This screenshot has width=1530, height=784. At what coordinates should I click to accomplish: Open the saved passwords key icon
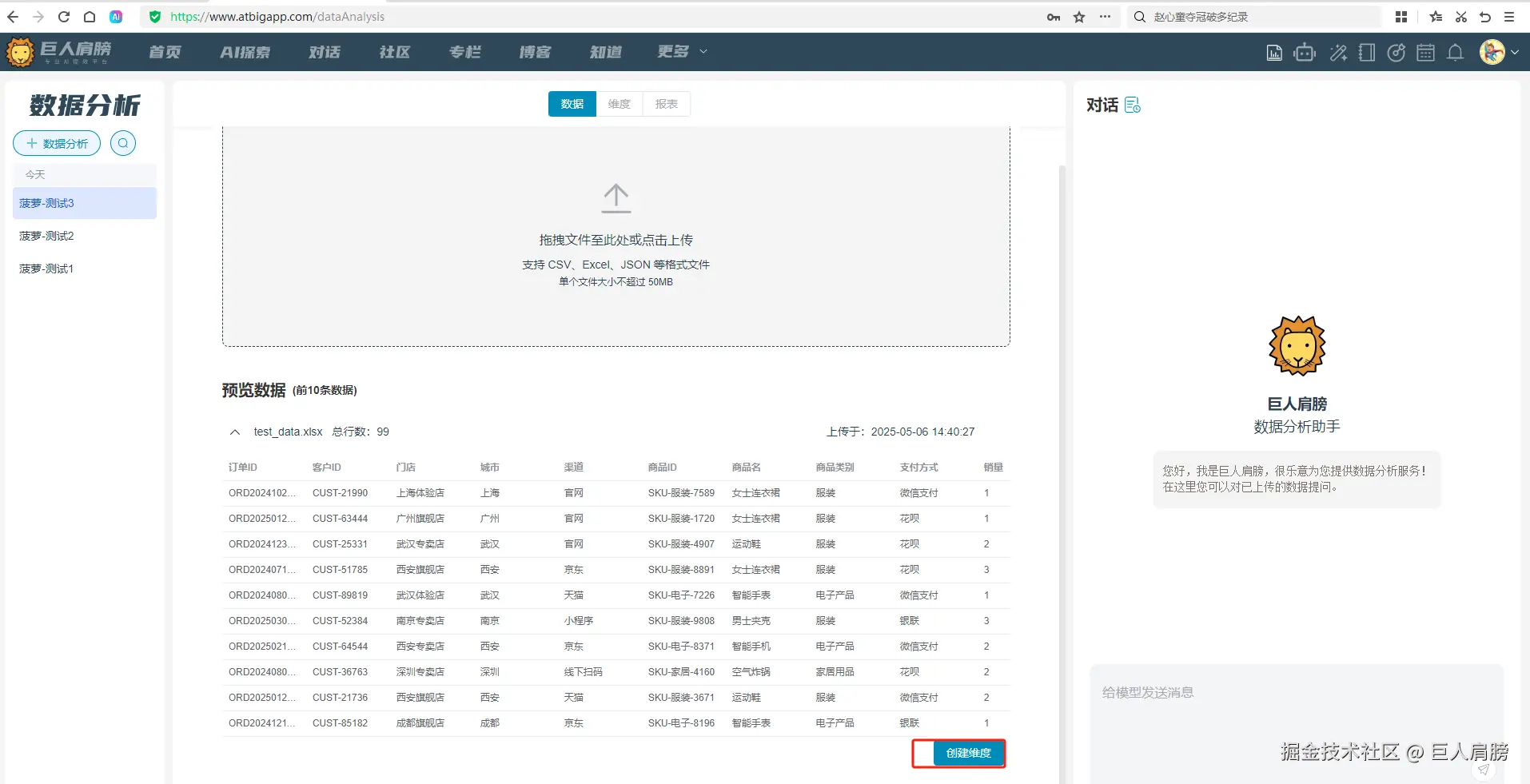pos(1054,17)
